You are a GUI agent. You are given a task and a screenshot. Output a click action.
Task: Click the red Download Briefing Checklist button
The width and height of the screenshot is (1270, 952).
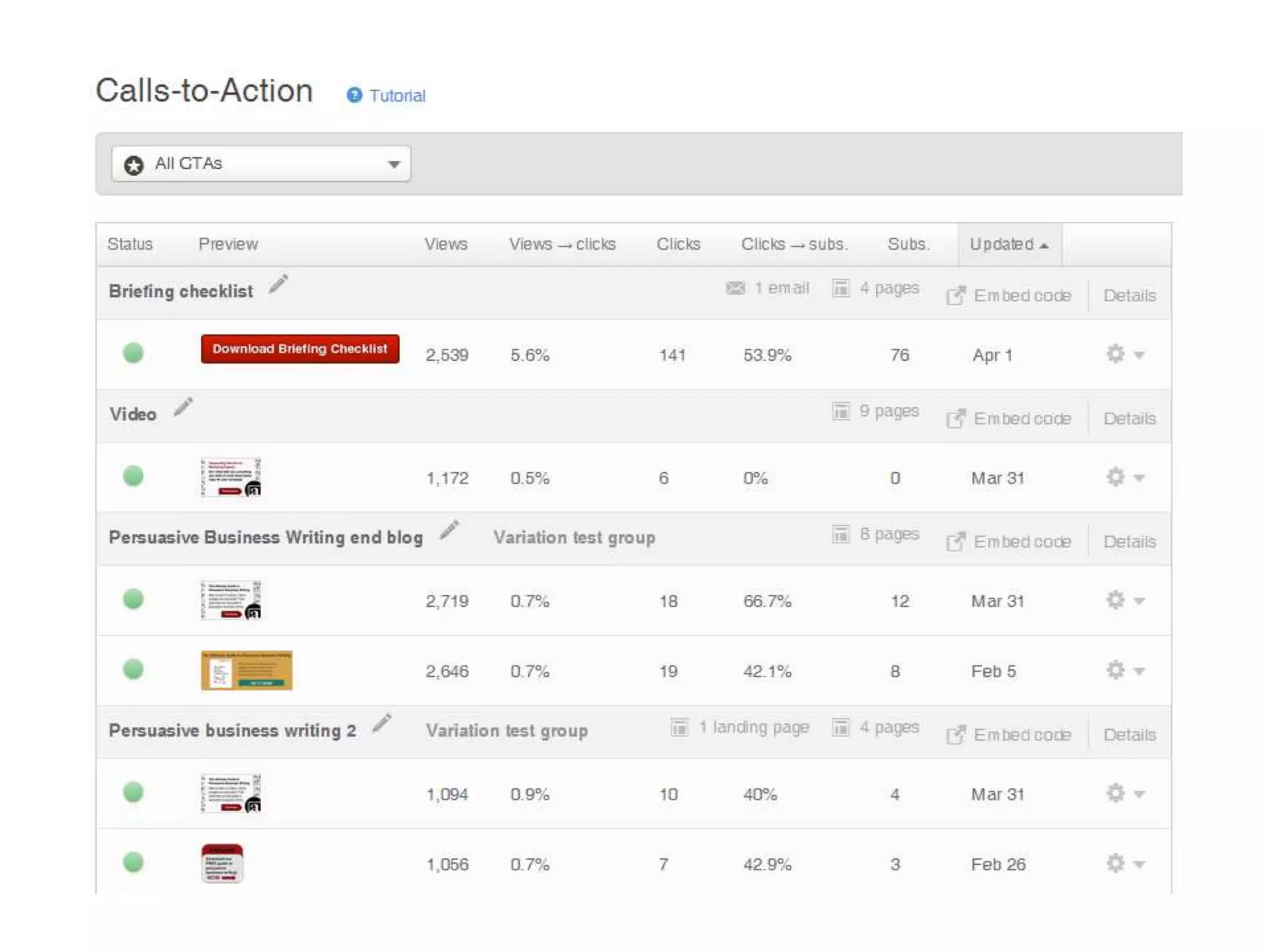(300, 349)
